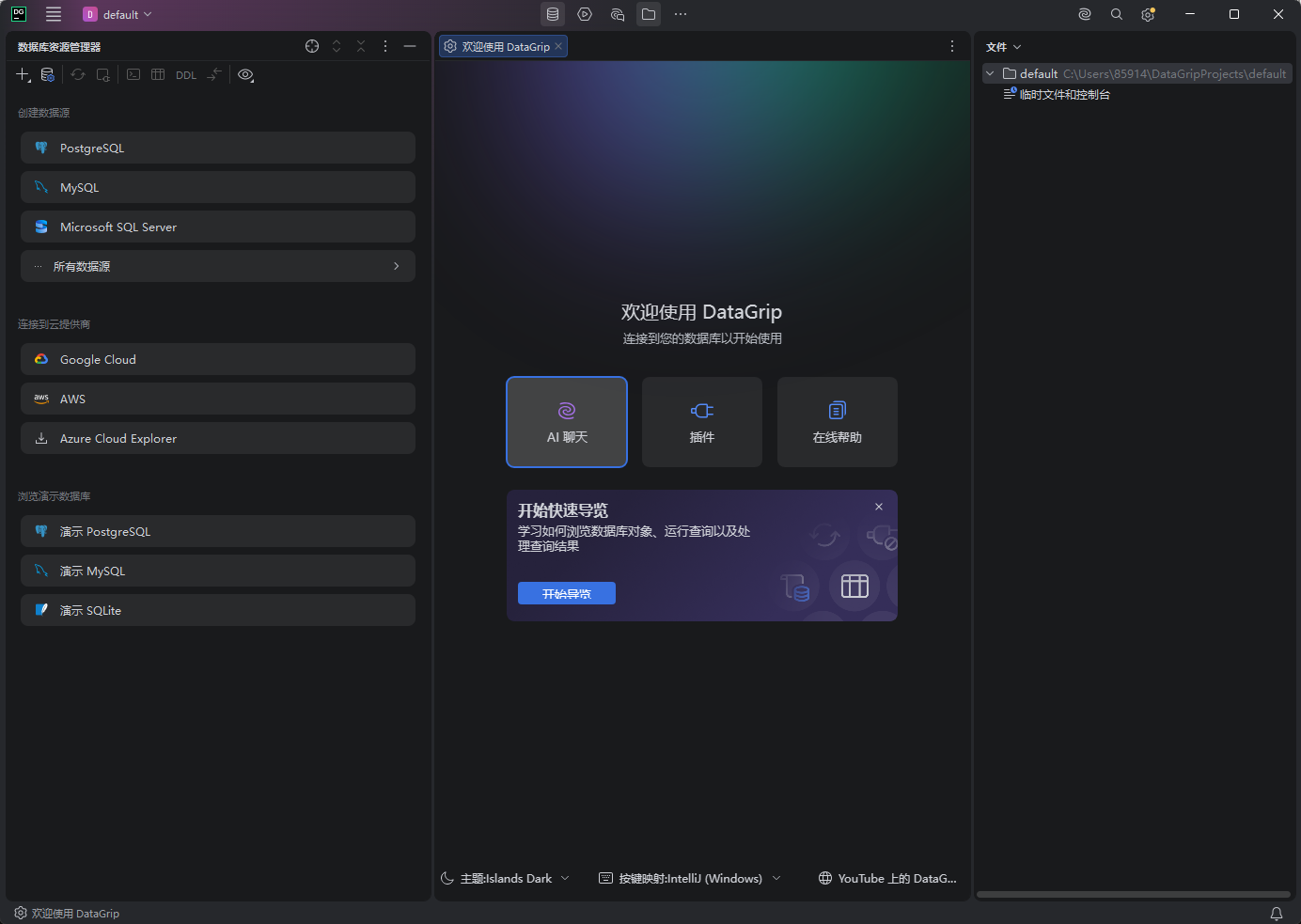1301x924 pixels.
Task: Open the 插件 plugins card
Action: [x=702, y=422]
